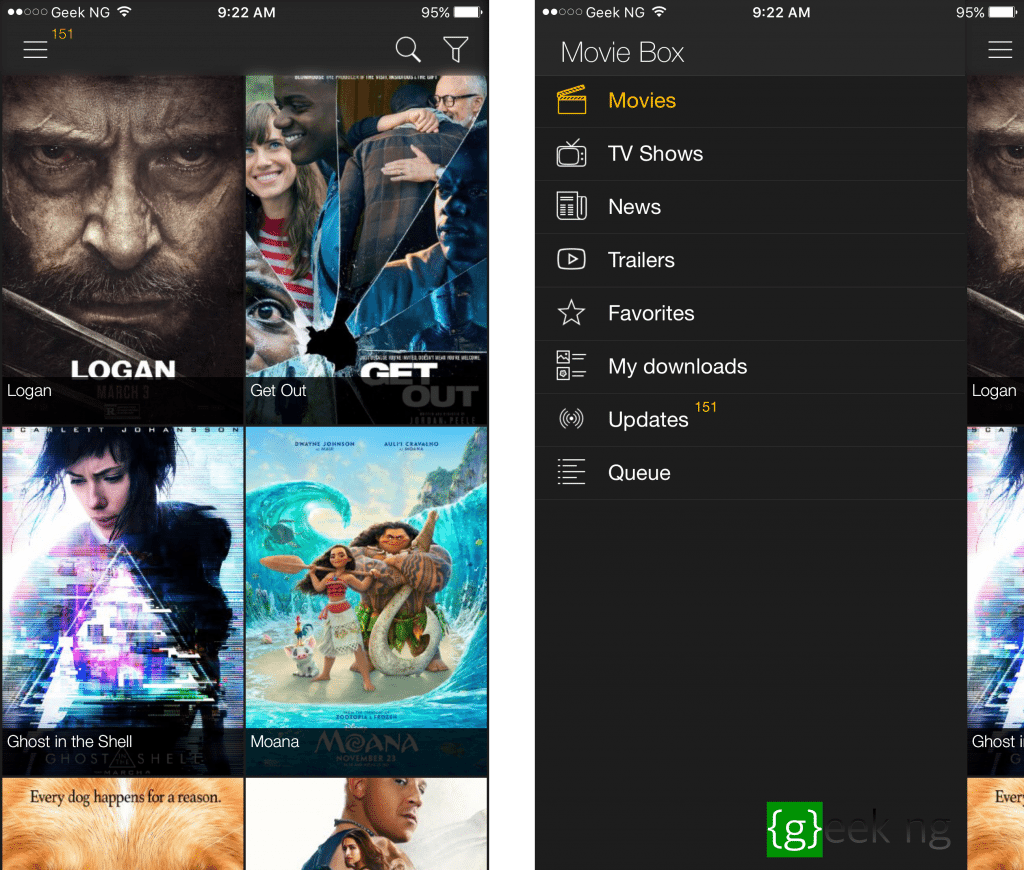Viewport: 1024px width, 870px height.
Task: Tap the search magnifier icon
Action: (x=408, y=49)
